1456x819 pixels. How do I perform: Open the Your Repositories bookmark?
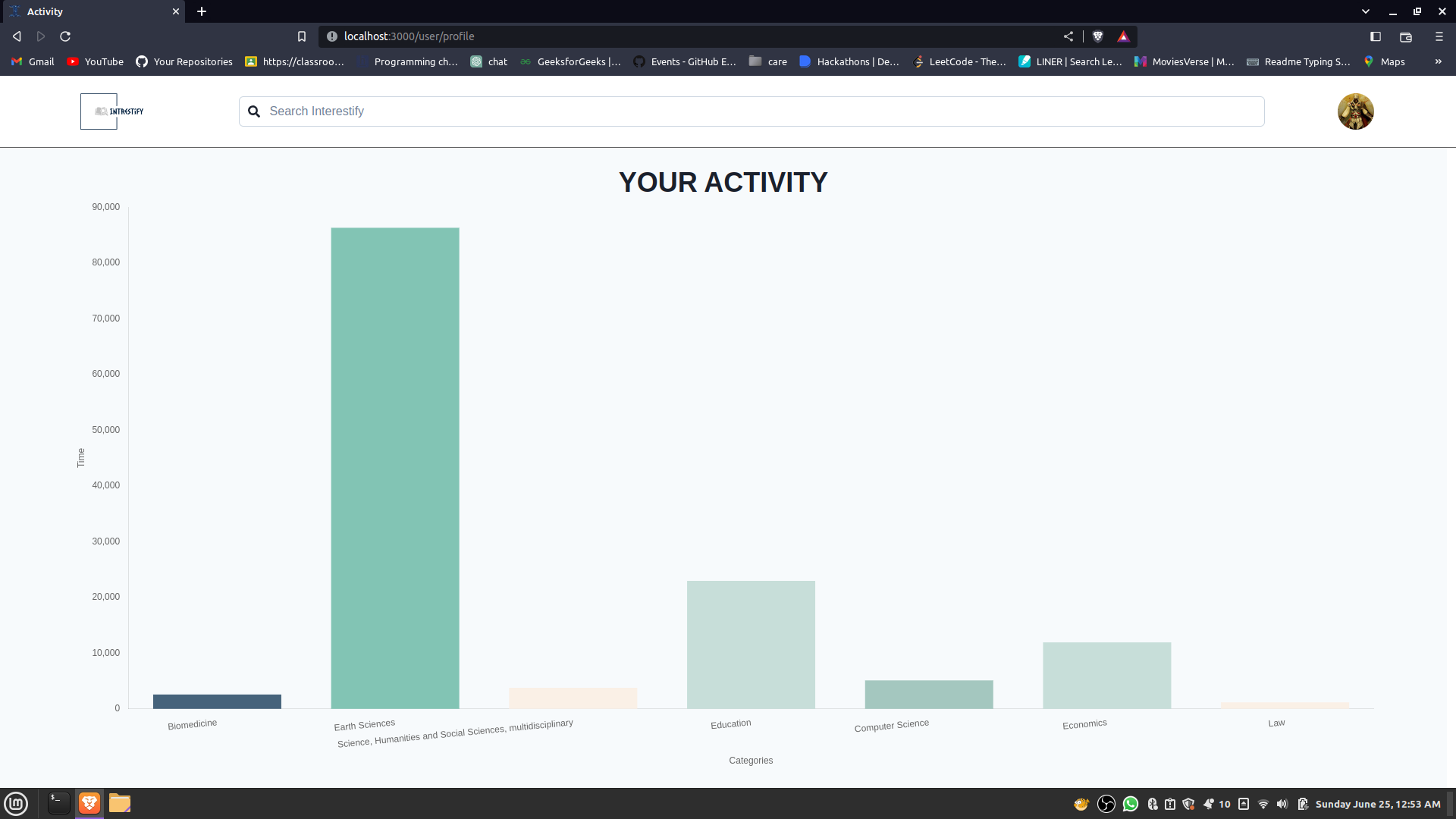click(184, 61)
